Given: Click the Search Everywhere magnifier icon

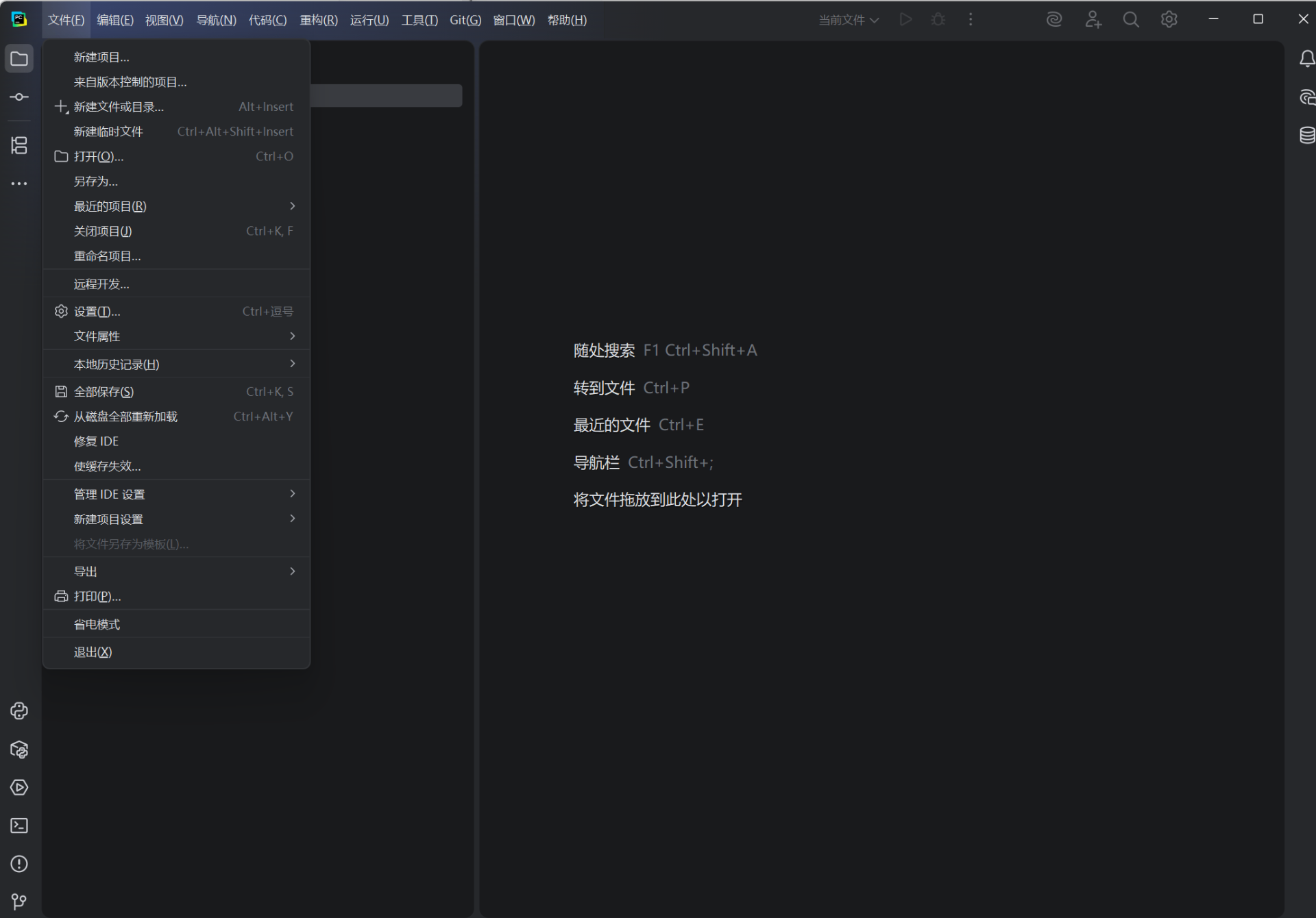Looking at the screenshot, I should click(1131, 20).
